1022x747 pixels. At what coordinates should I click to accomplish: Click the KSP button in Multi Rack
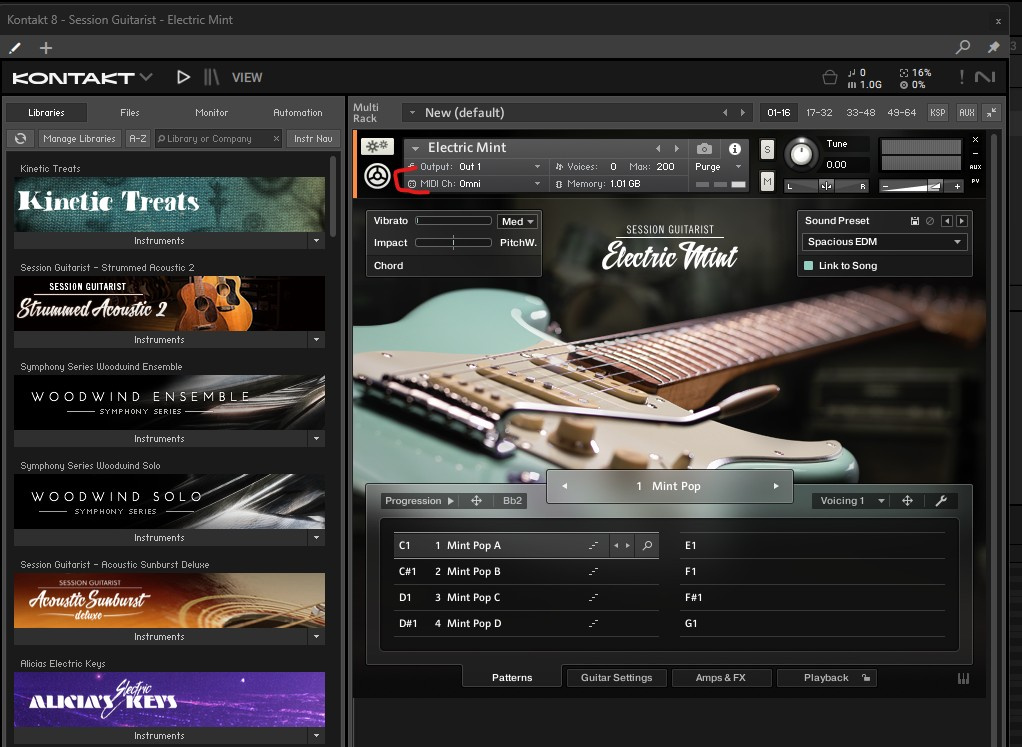[x=938, y=113]
